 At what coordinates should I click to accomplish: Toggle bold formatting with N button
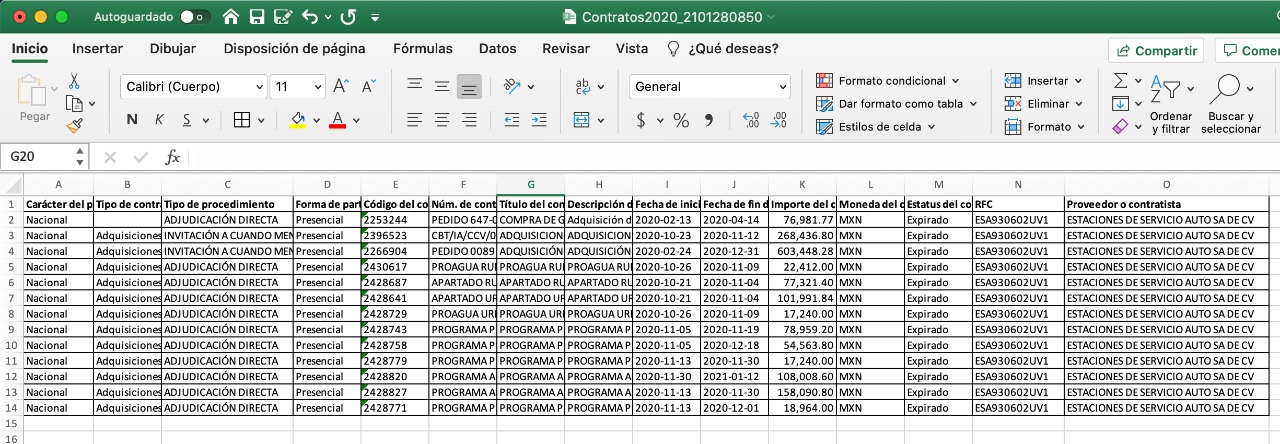coord(132,120)
